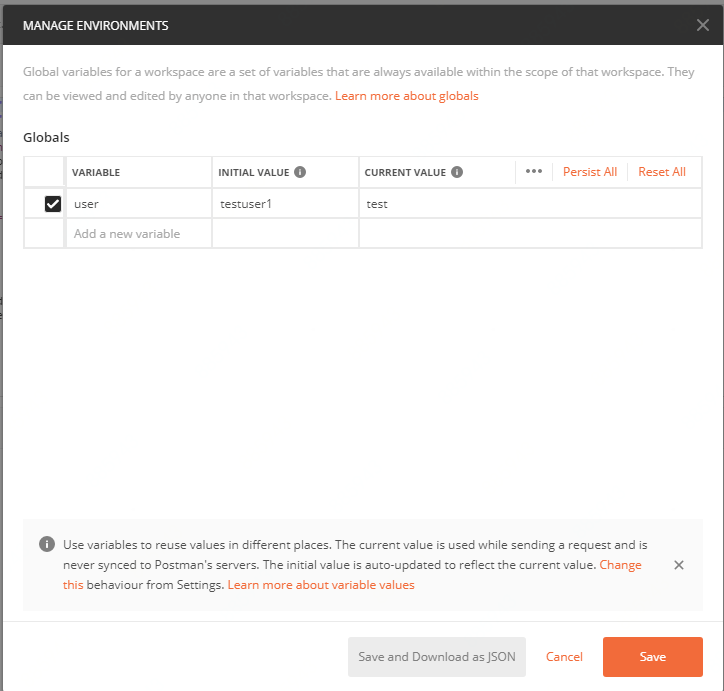The height and width of the screenshot is (691, 724).
Task: Edit the test current value cell
Action: pos(530,204)
